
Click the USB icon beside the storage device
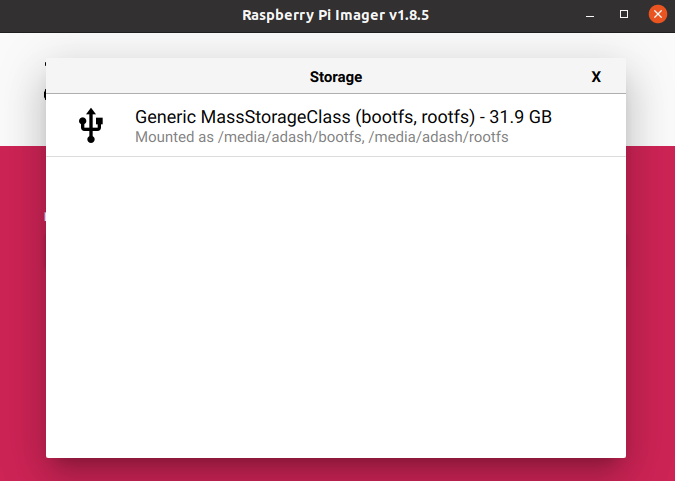click(x=91, y=126)
